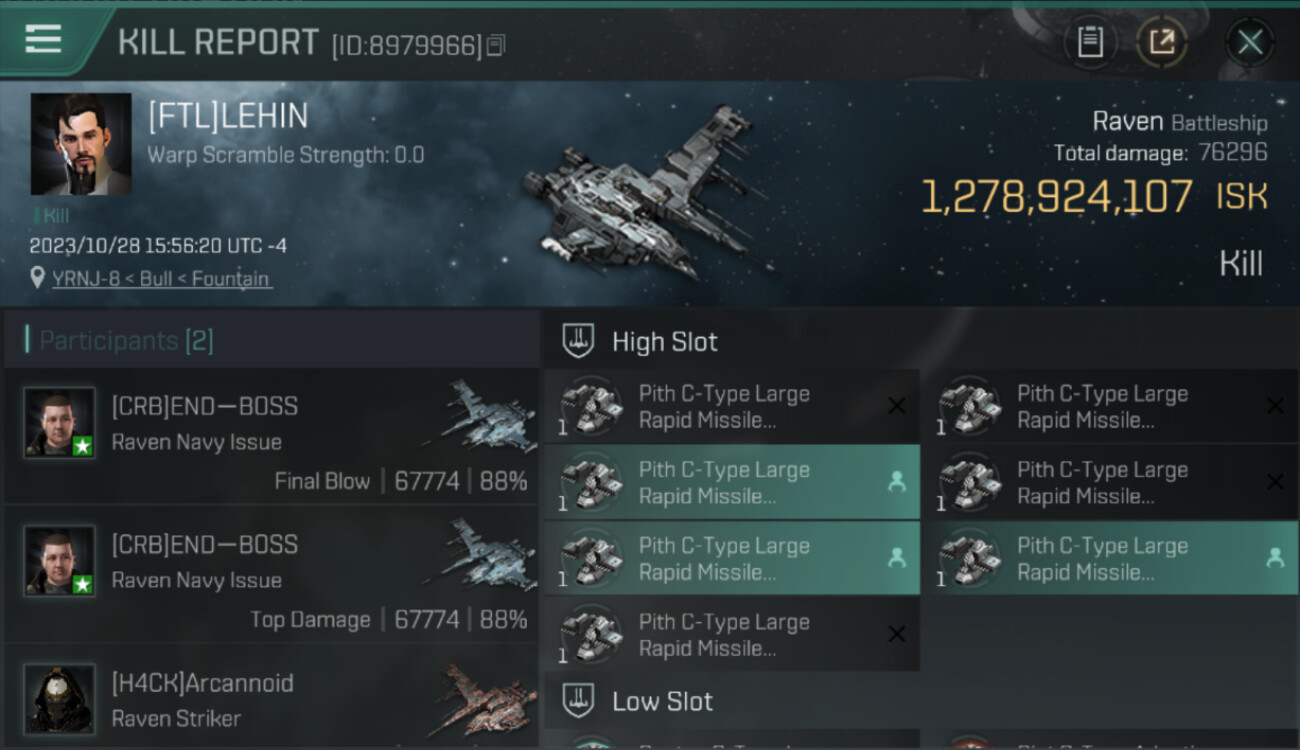Select the bottom-left destroyed Pith C-Type launcher
1300x750 pixels.
pyautogui.click(x=732, y=634)
